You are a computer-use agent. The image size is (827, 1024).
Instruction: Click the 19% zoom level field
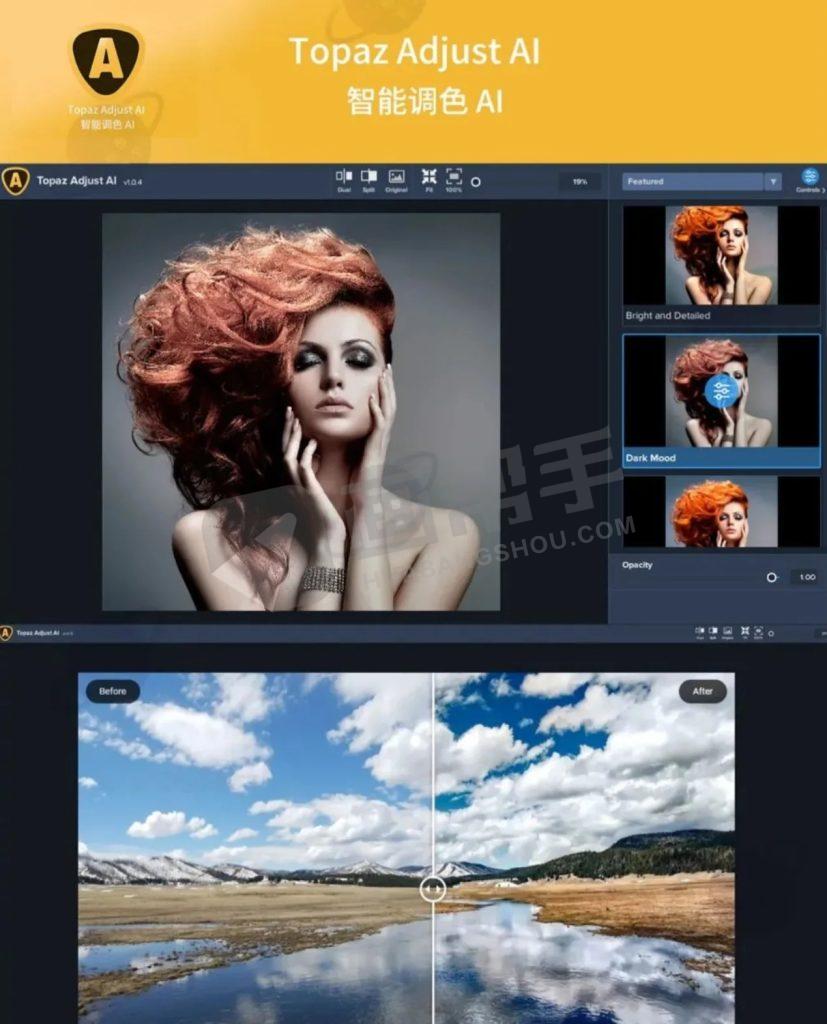(580, 182)
